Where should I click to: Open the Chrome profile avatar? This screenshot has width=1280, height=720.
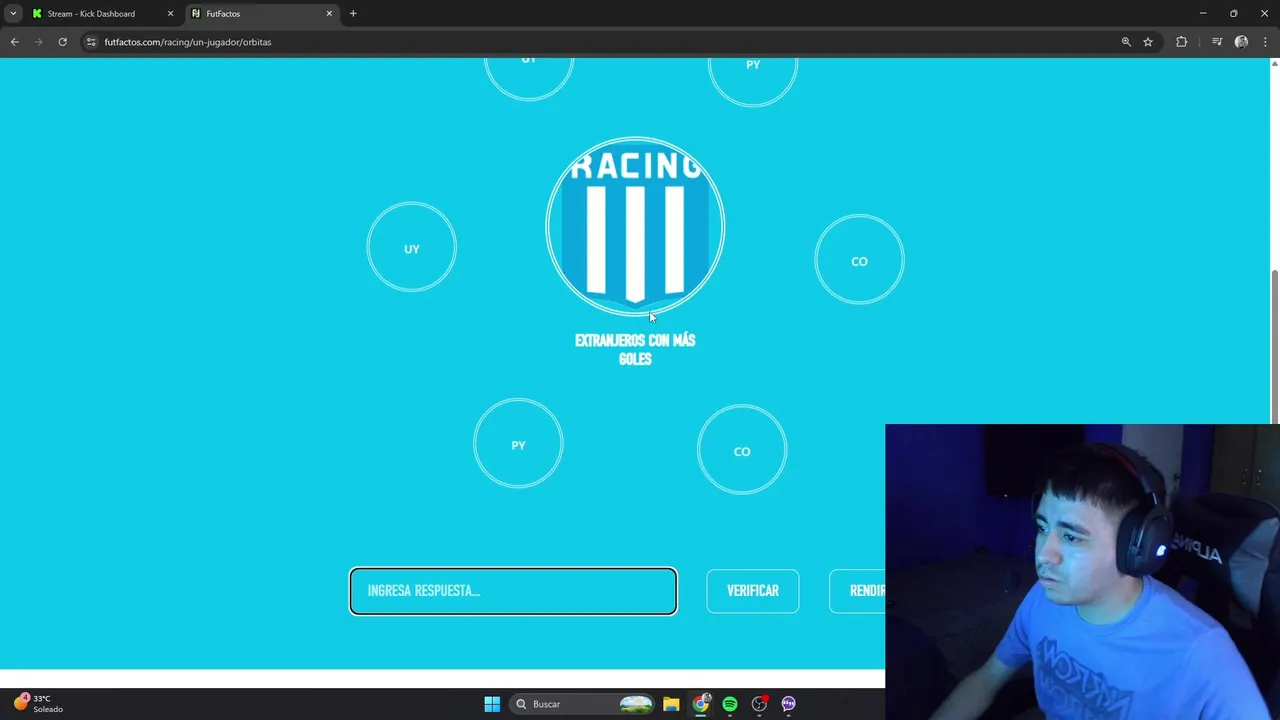(x=1241, y=42)
